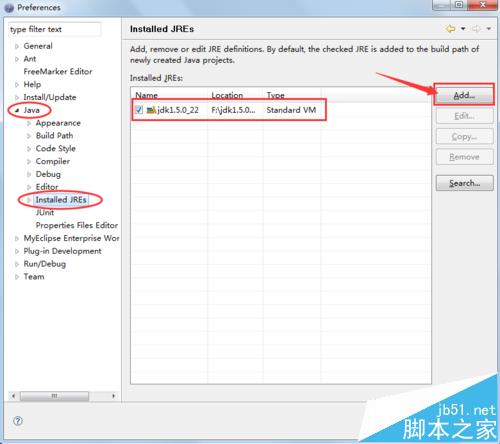Expand the Plug-in Development node
500x444 pixels.
[17, 251]
